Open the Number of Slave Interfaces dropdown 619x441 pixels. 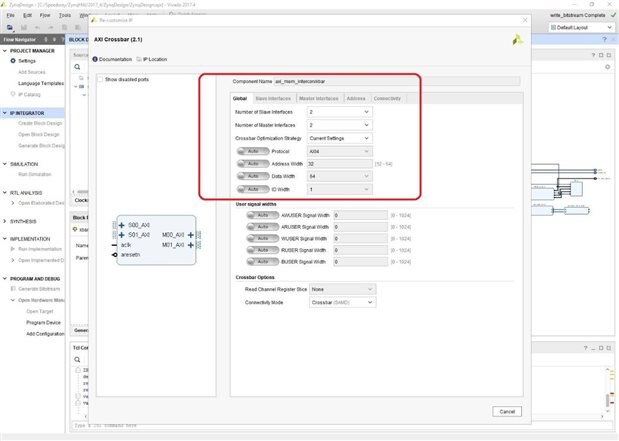(x=340, y=112)
